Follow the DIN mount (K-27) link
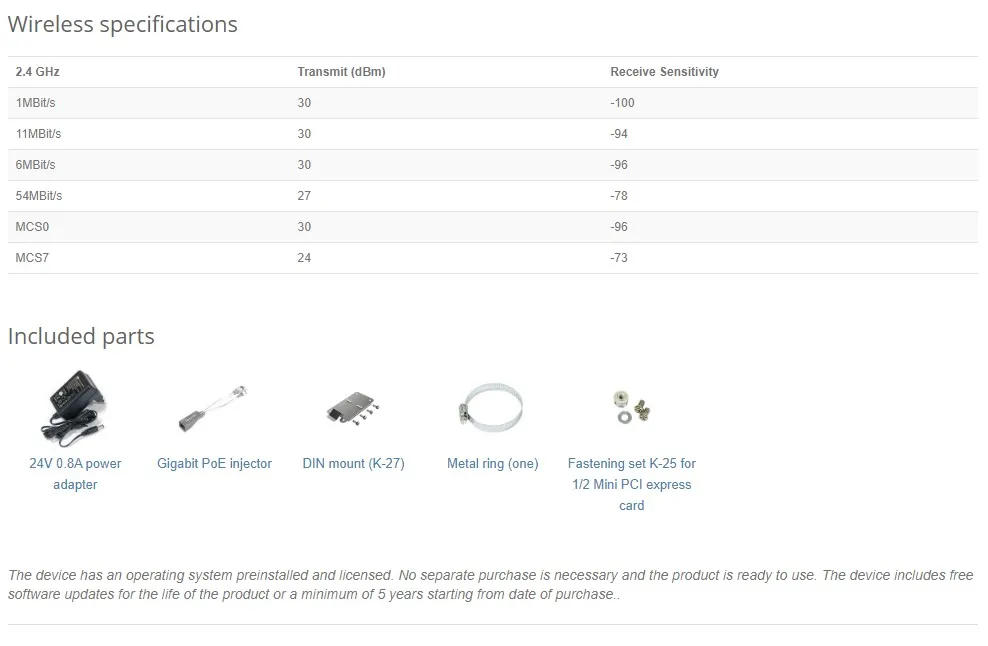Image resolution: width=988 pixels, height=646 pixels. click(353, 464)
